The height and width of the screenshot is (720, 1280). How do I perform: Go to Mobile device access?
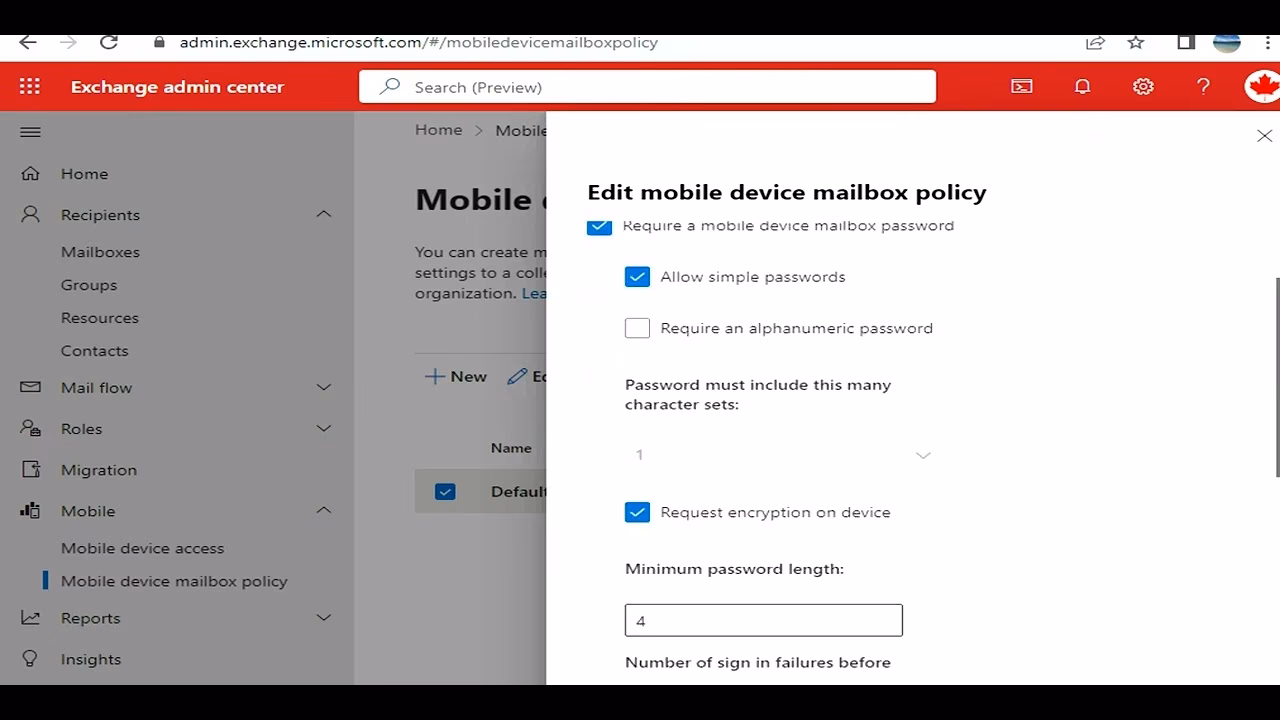point(142,548)
